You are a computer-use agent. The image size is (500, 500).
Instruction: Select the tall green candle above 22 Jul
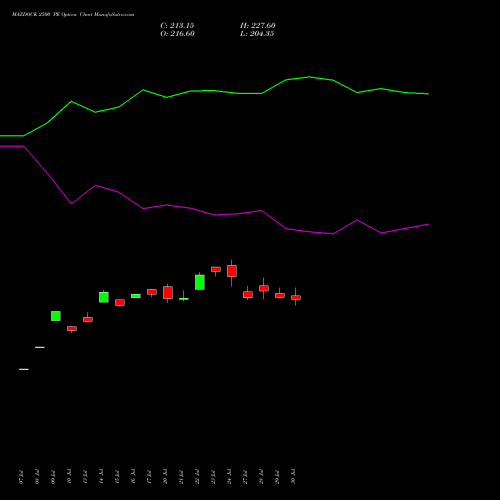click(200, 282)
